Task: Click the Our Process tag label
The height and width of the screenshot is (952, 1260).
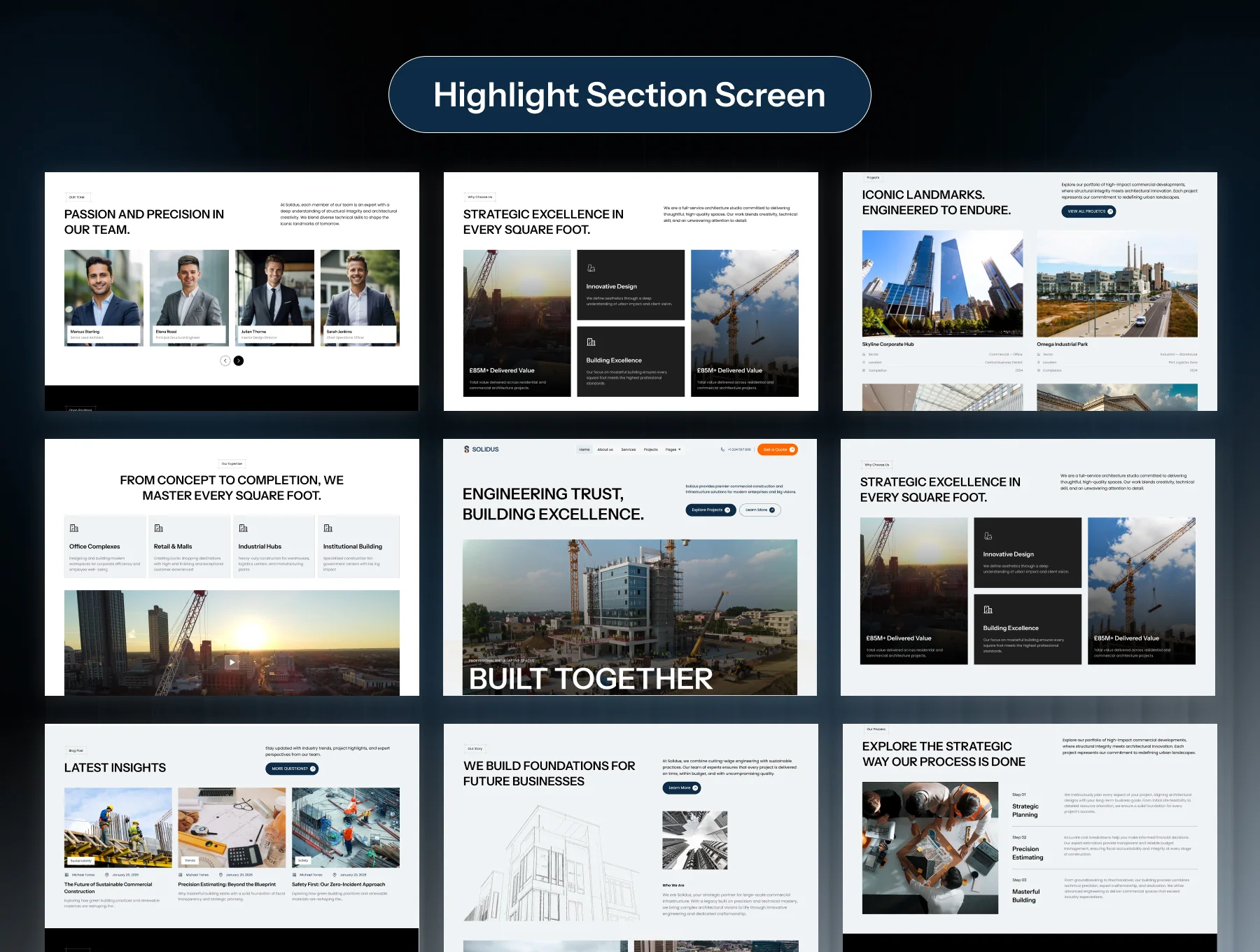Action: tap(876, 729)
